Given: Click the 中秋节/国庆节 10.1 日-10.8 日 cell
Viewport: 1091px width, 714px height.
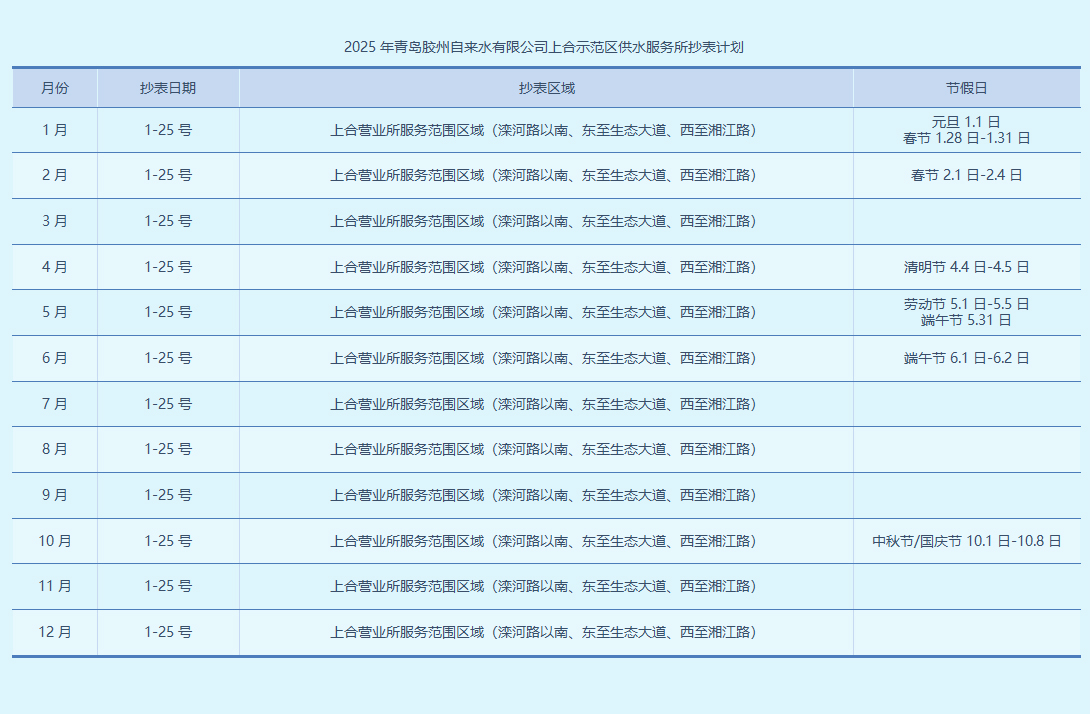Looking at the screenshot, I should tap(966, 541).
